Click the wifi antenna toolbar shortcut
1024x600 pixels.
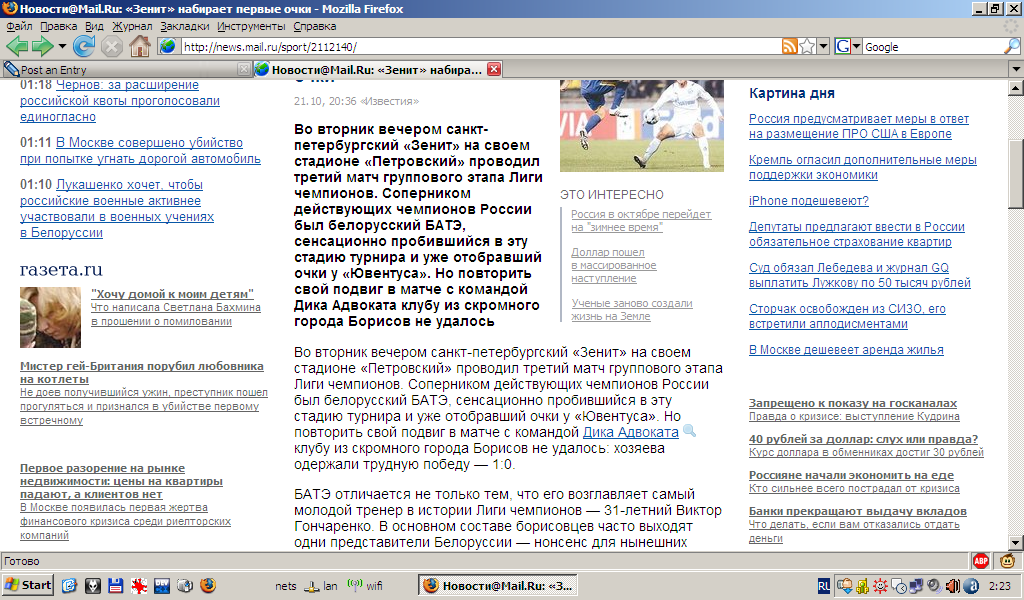pyautogui.click(x=365, y=586)
